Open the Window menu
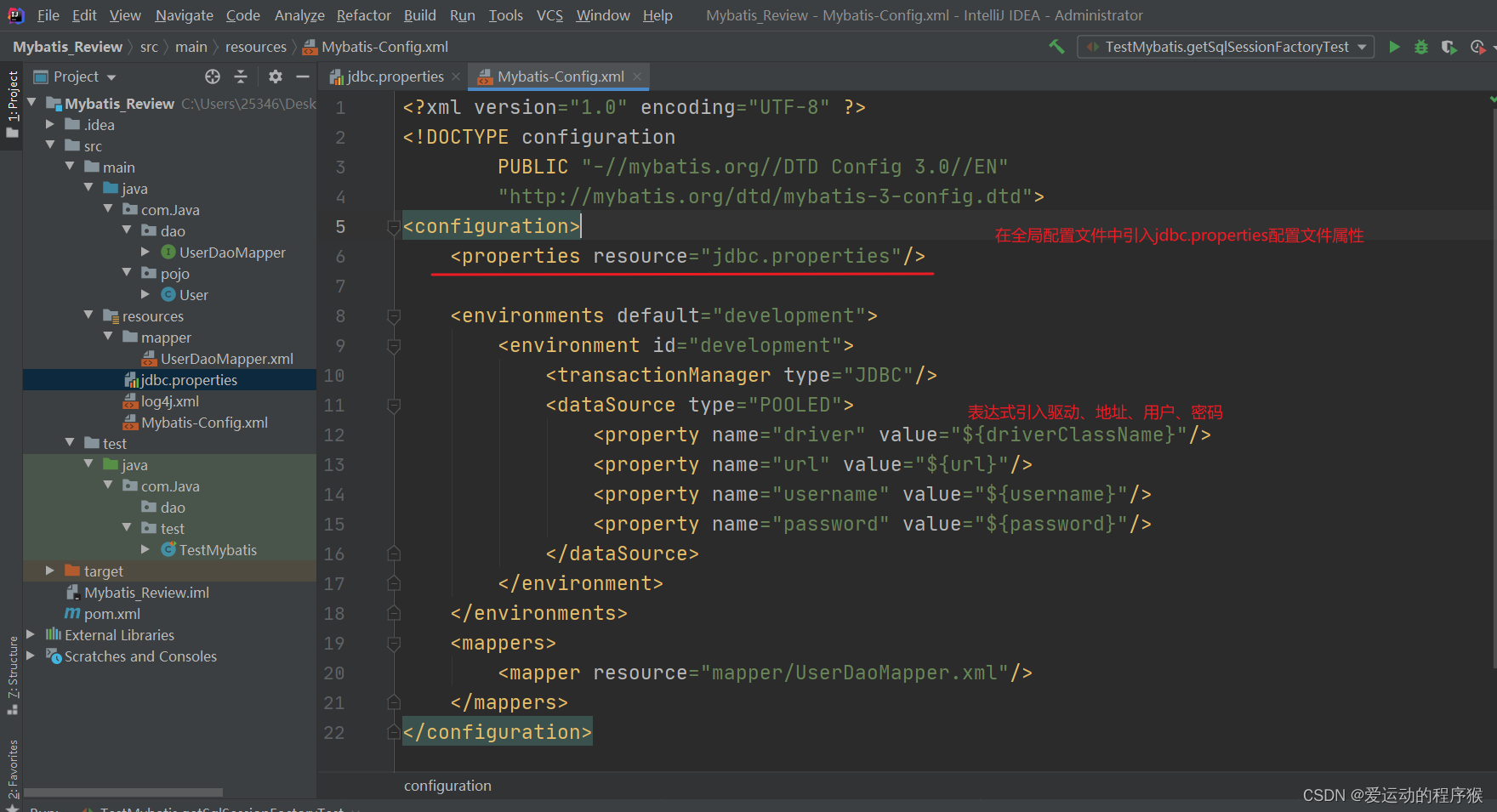This screenshot has height=812, width=1497. [x=603, y=15]
